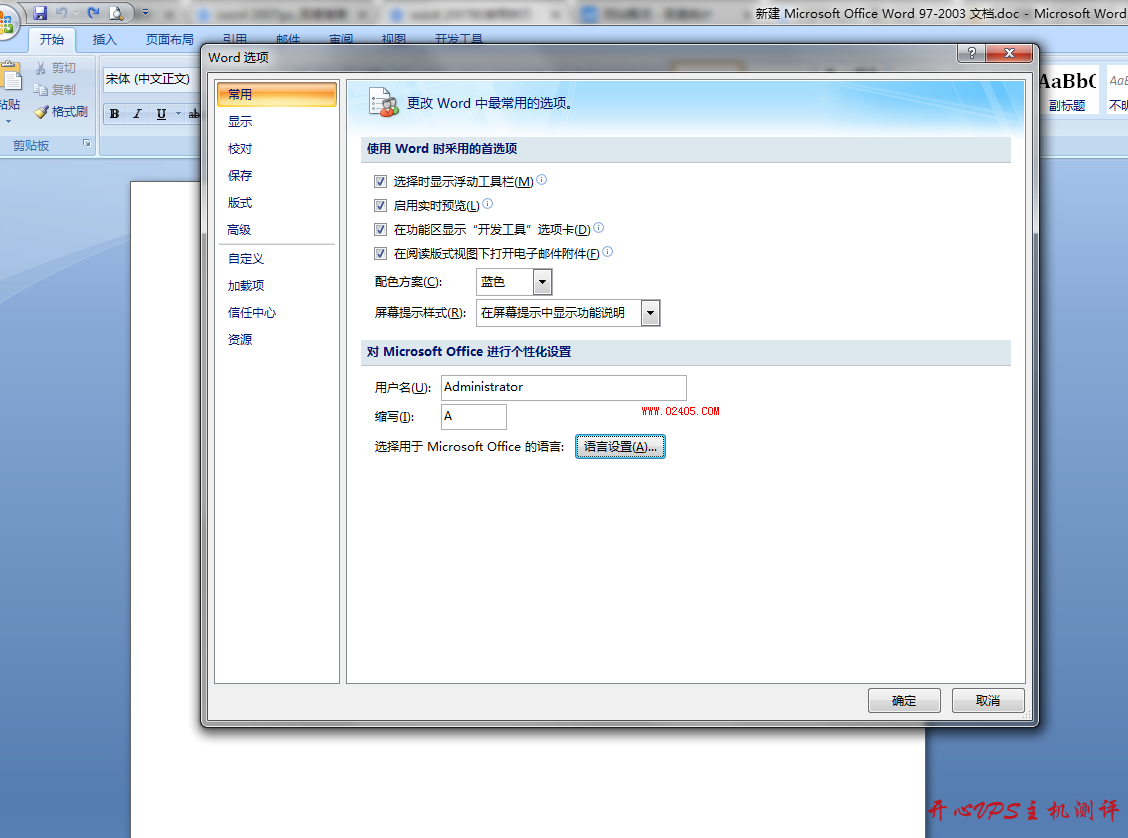The height and width of the screenshot is (838, 1128).
Task: Click the 缩写 initials input field
Action: coord(473,416)
